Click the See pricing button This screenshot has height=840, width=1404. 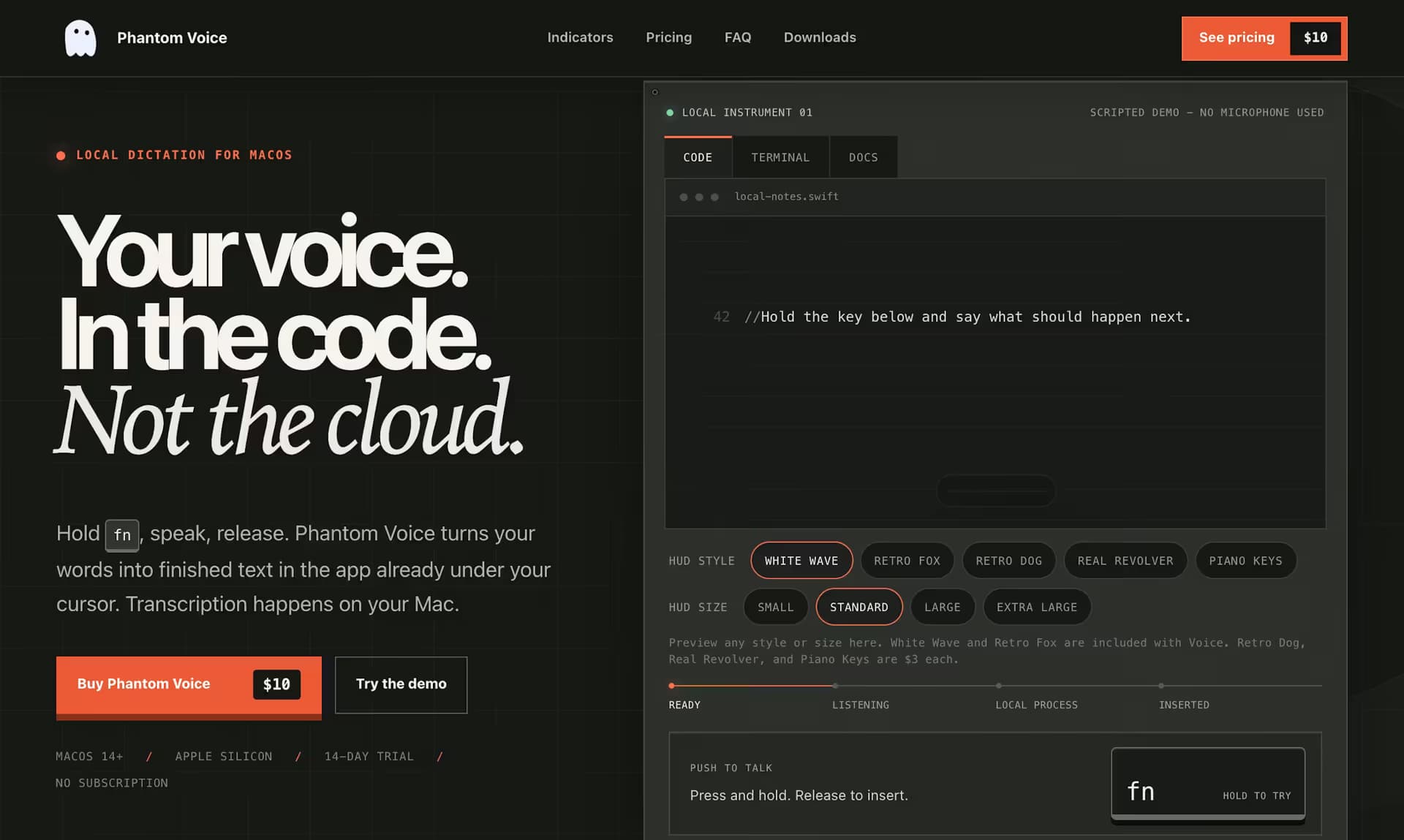(1264, 38)
